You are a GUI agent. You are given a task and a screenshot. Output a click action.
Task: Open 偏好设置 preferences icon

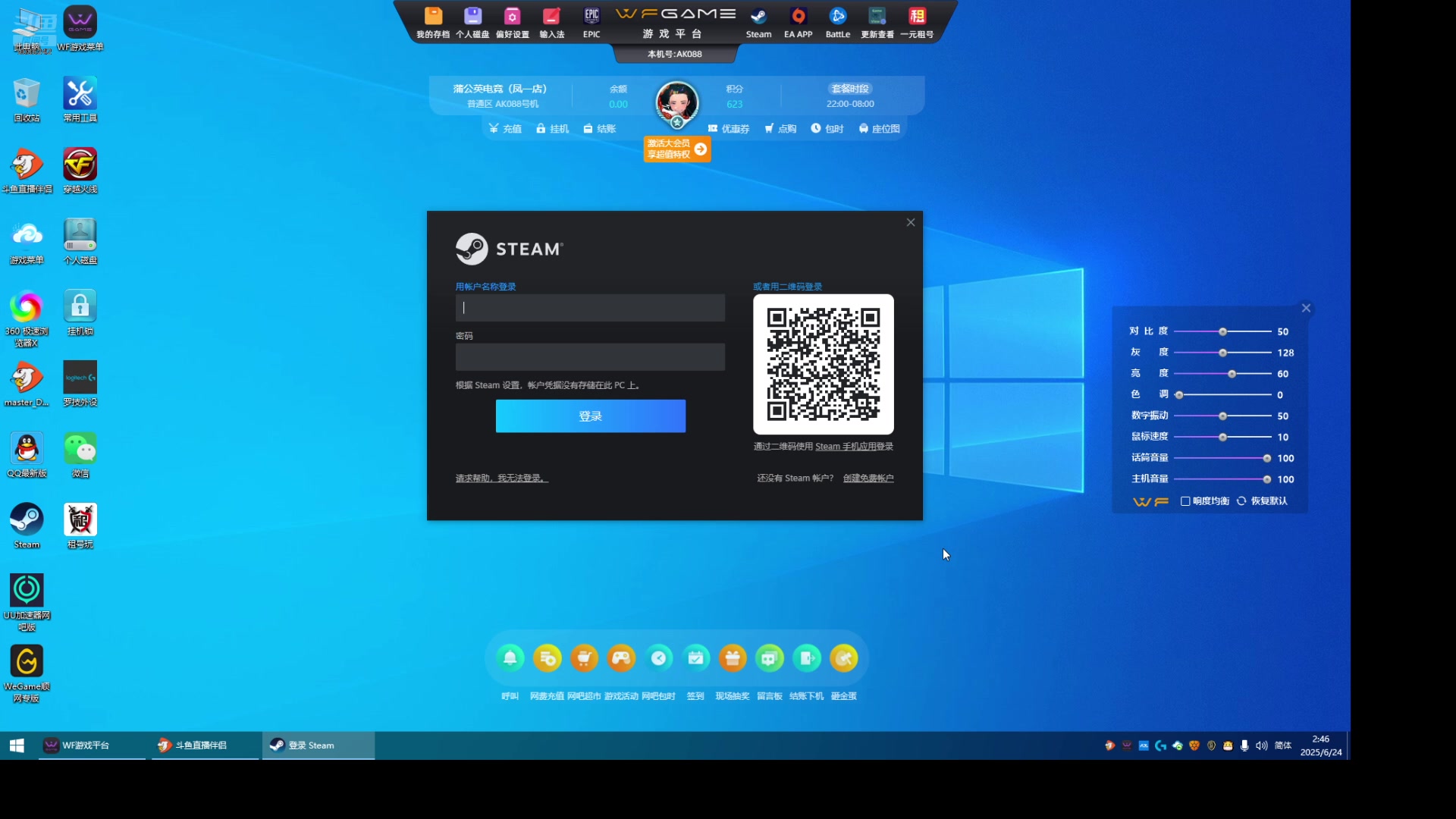pyautogui.click(x=513, y=23)
